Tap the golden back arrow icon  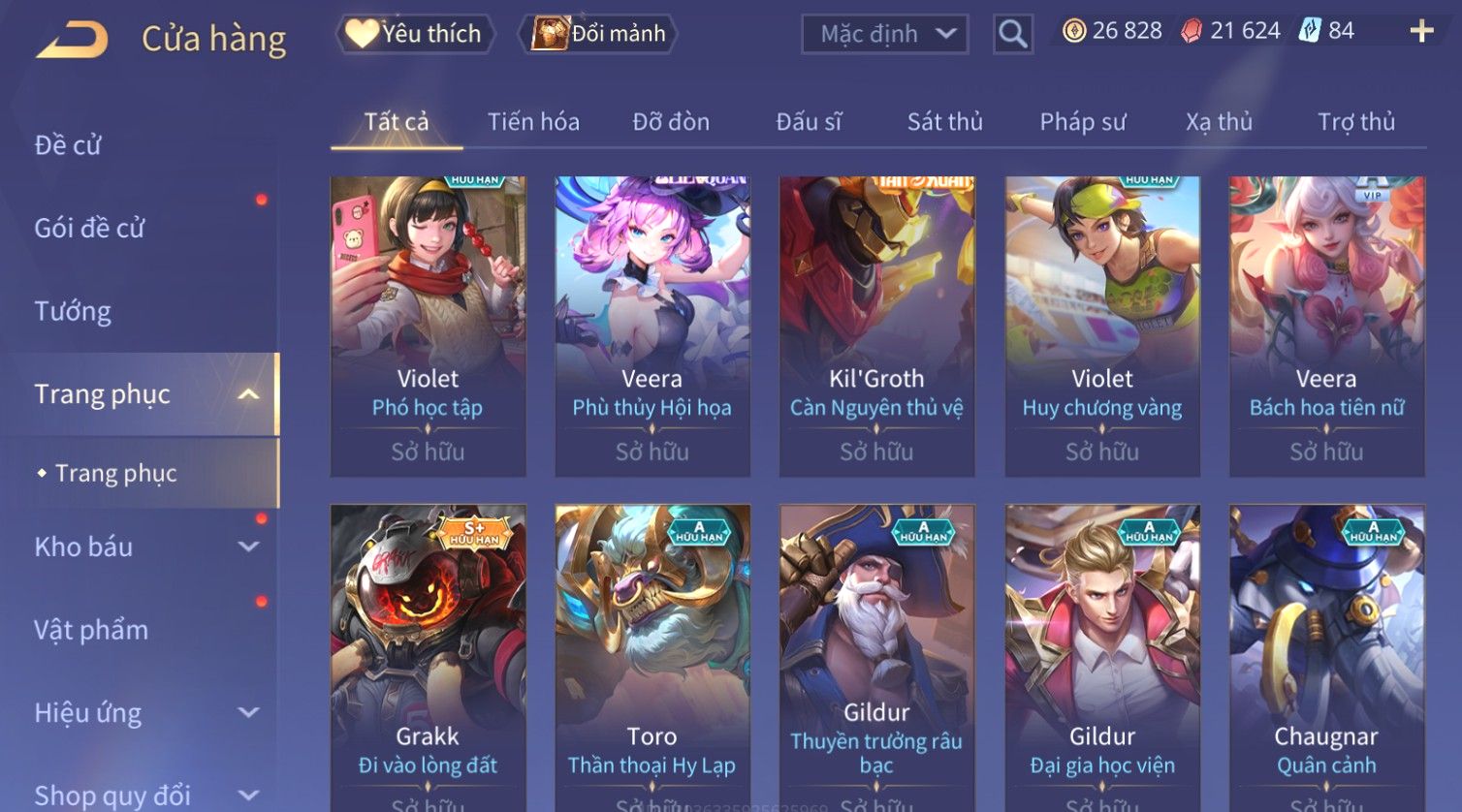[x=72, y=40]
